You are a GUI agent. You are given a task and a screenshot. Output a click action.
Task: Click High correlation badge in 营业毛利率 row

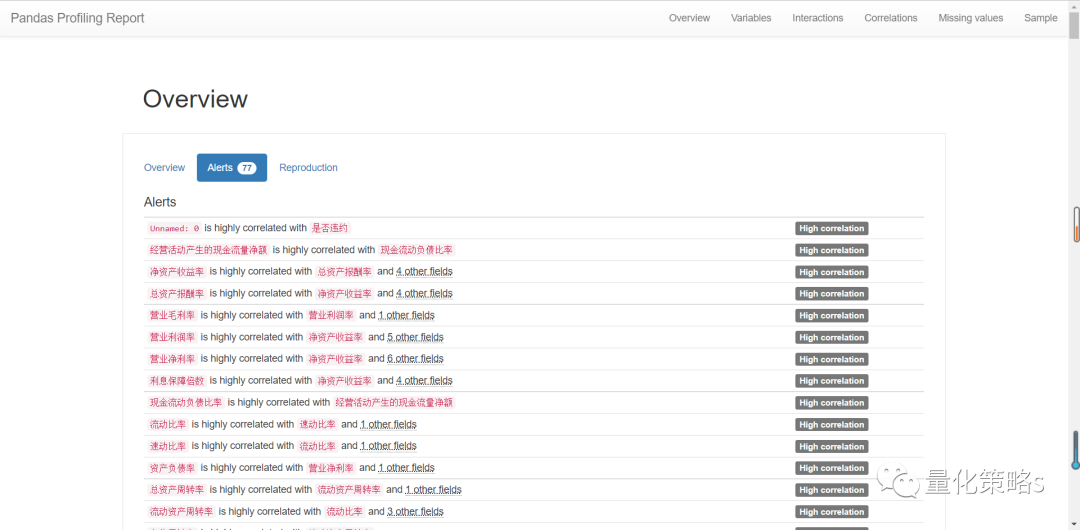tap(831, 316)
